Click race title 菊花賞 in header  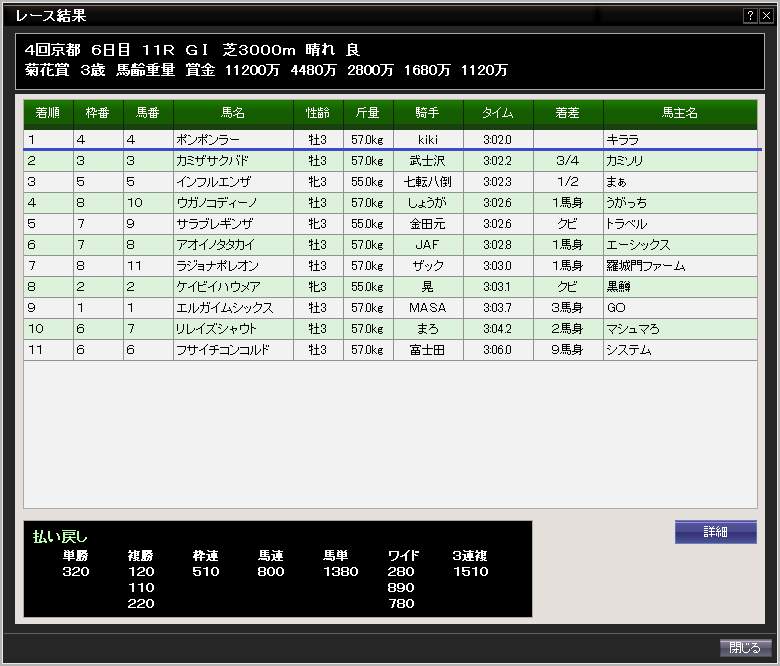(48, 70)
